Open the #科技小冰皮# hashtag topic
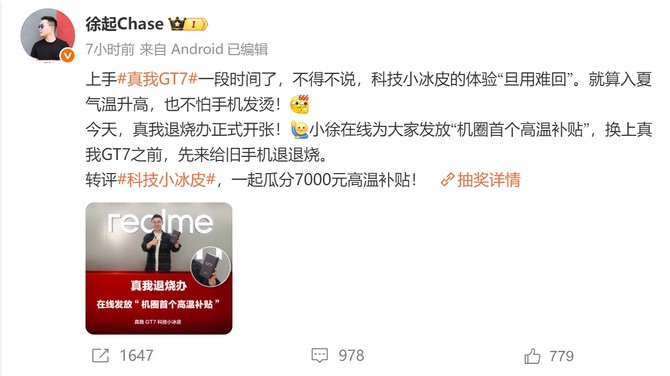670x376 pixels. click(166, 180)
